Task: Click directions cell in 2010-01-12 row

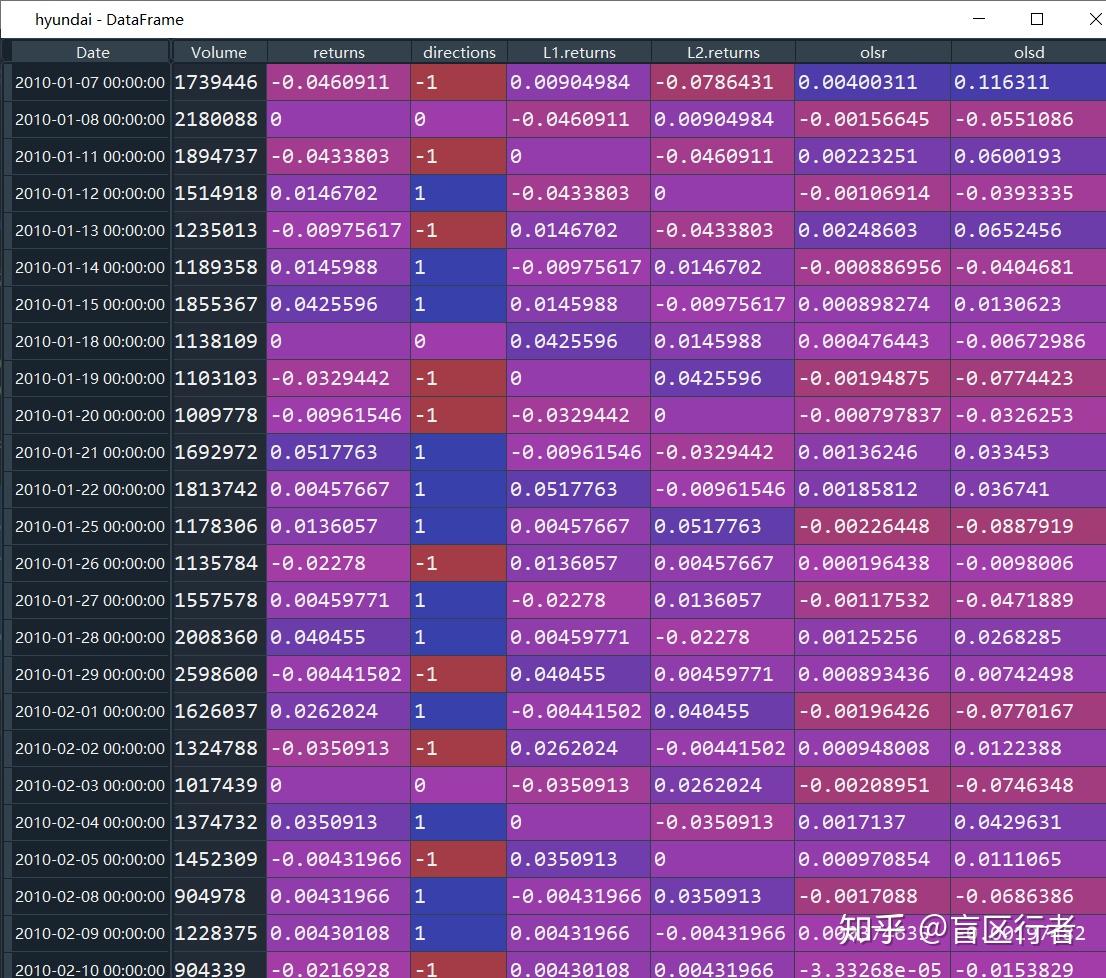Action: coord(458,193)
